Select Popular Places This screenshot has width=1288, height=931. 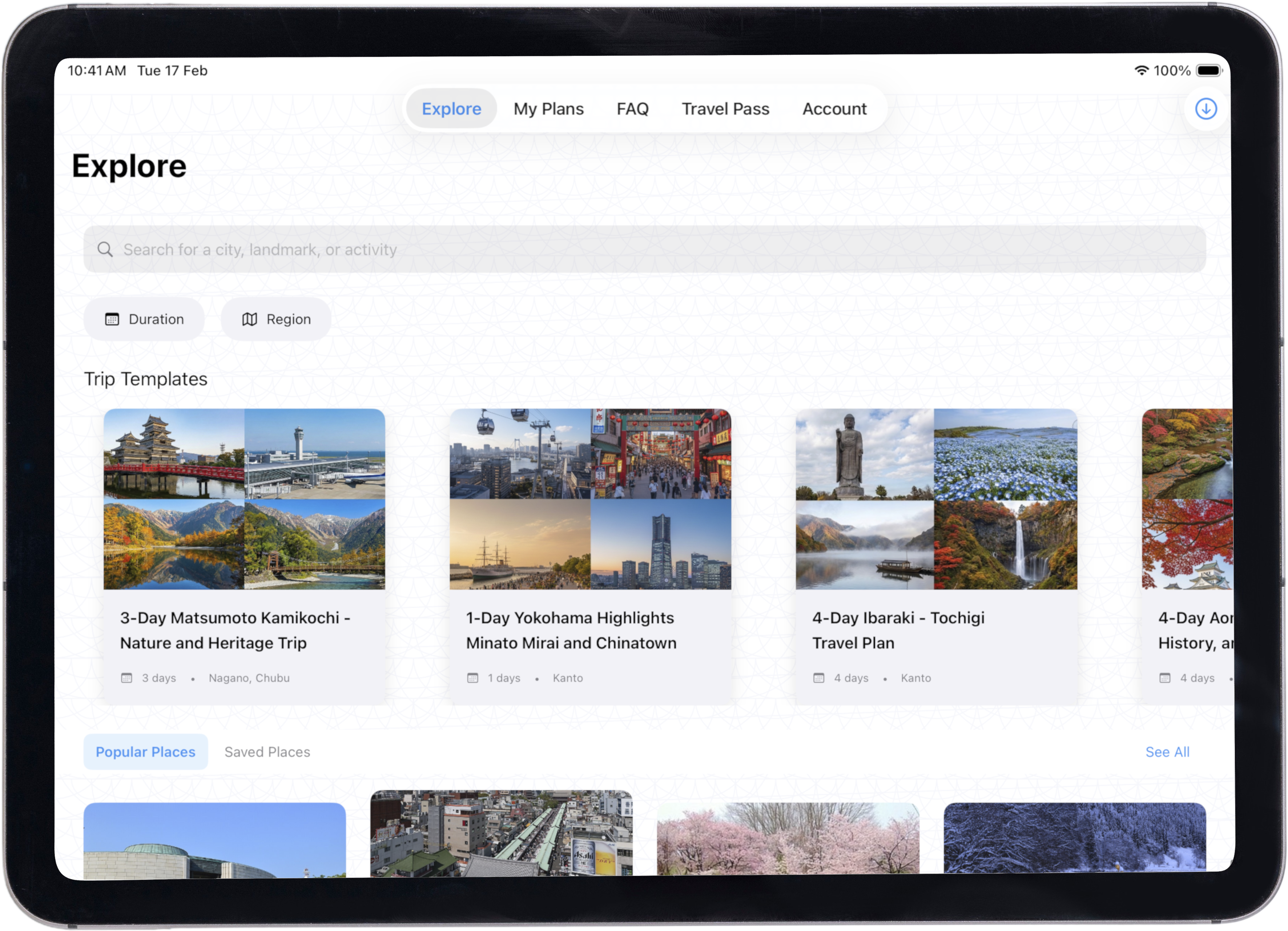145,751
